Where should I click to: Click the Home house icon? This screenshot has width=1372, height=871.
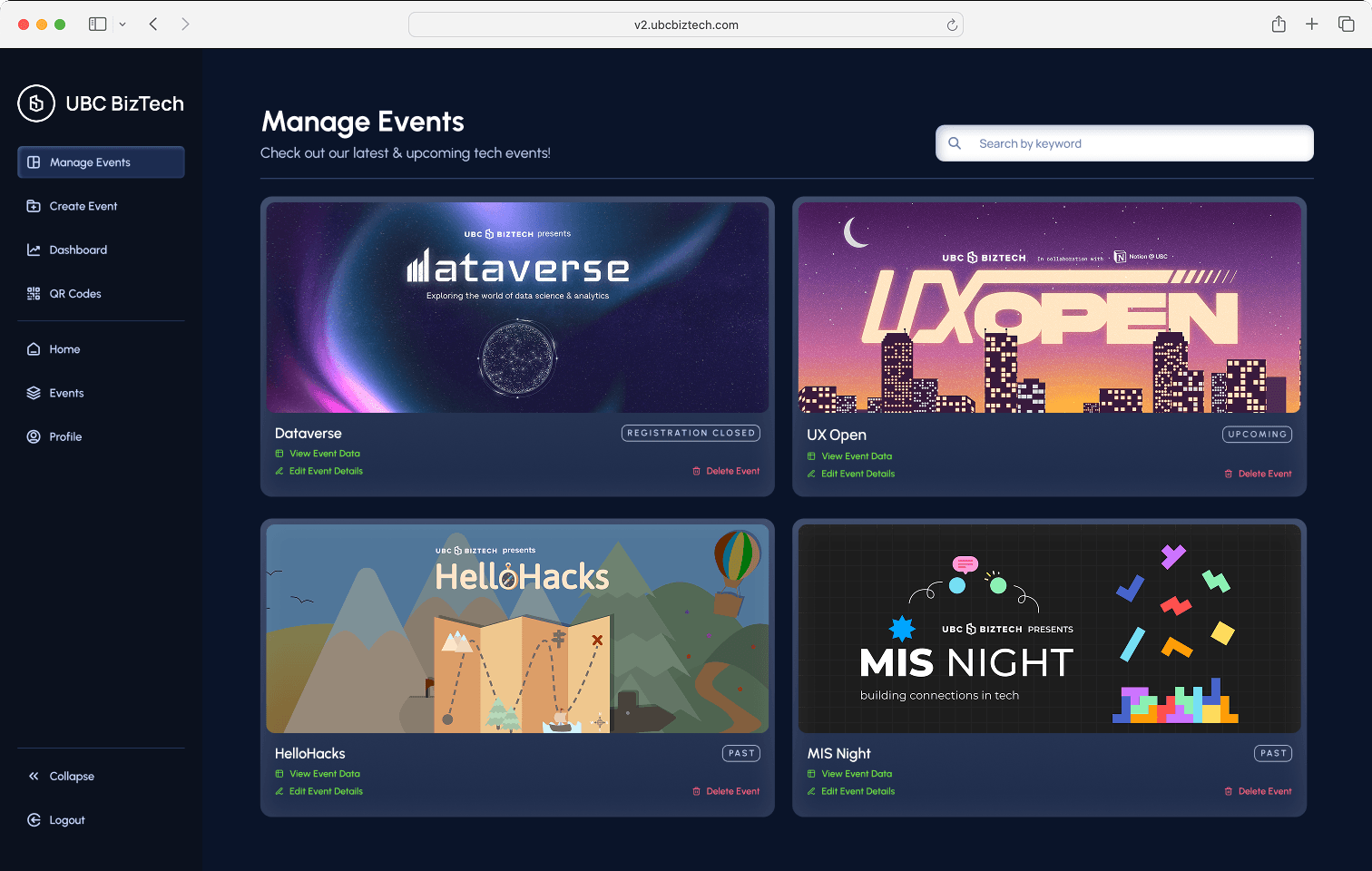pyautogui.click(x=34, y=349)
